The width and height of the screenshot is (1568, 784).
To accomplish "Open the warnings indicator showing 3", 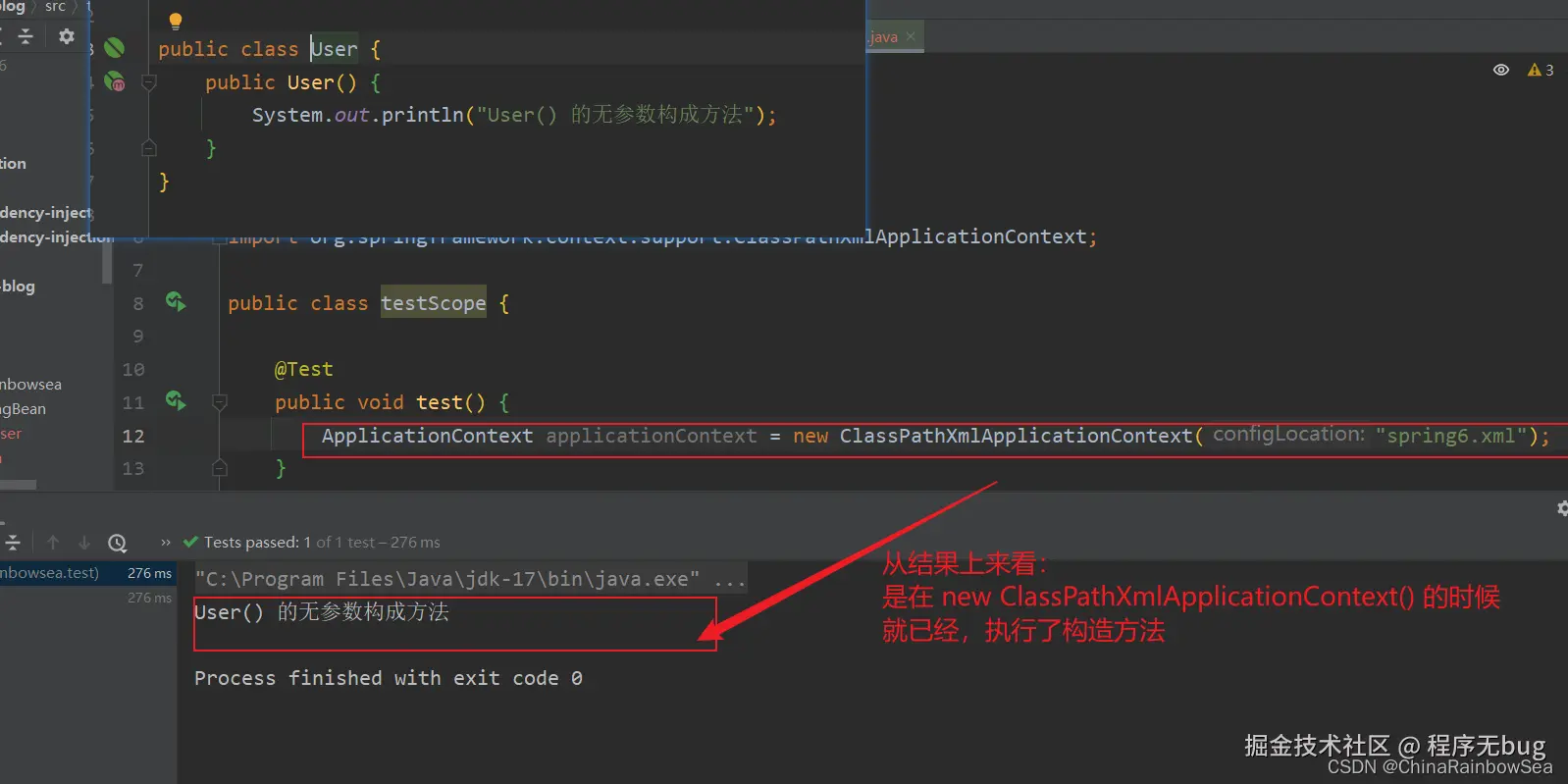I will click(x=1541, y=70).
